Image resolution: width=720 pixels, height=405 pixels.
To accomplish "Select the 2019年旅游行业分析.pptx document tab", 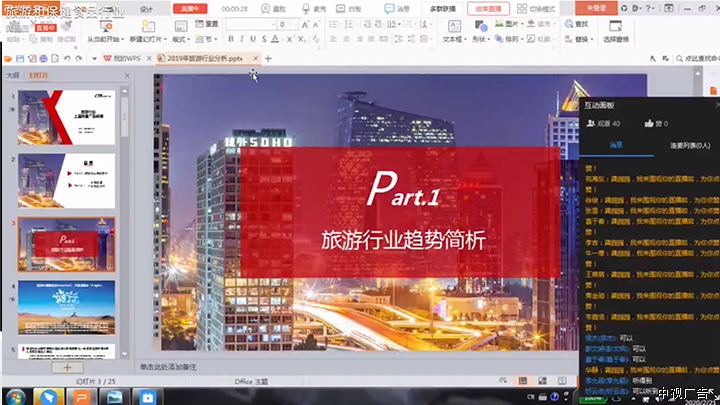I will coord(205,58).
